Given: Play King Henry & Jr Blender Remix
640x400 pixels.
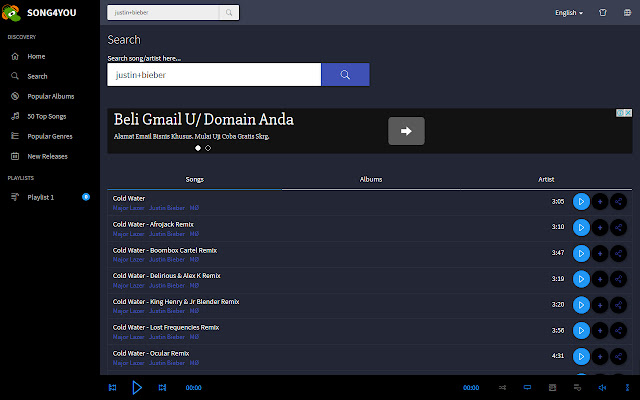Looking at the screenshot, I should [x=581, y=305].
